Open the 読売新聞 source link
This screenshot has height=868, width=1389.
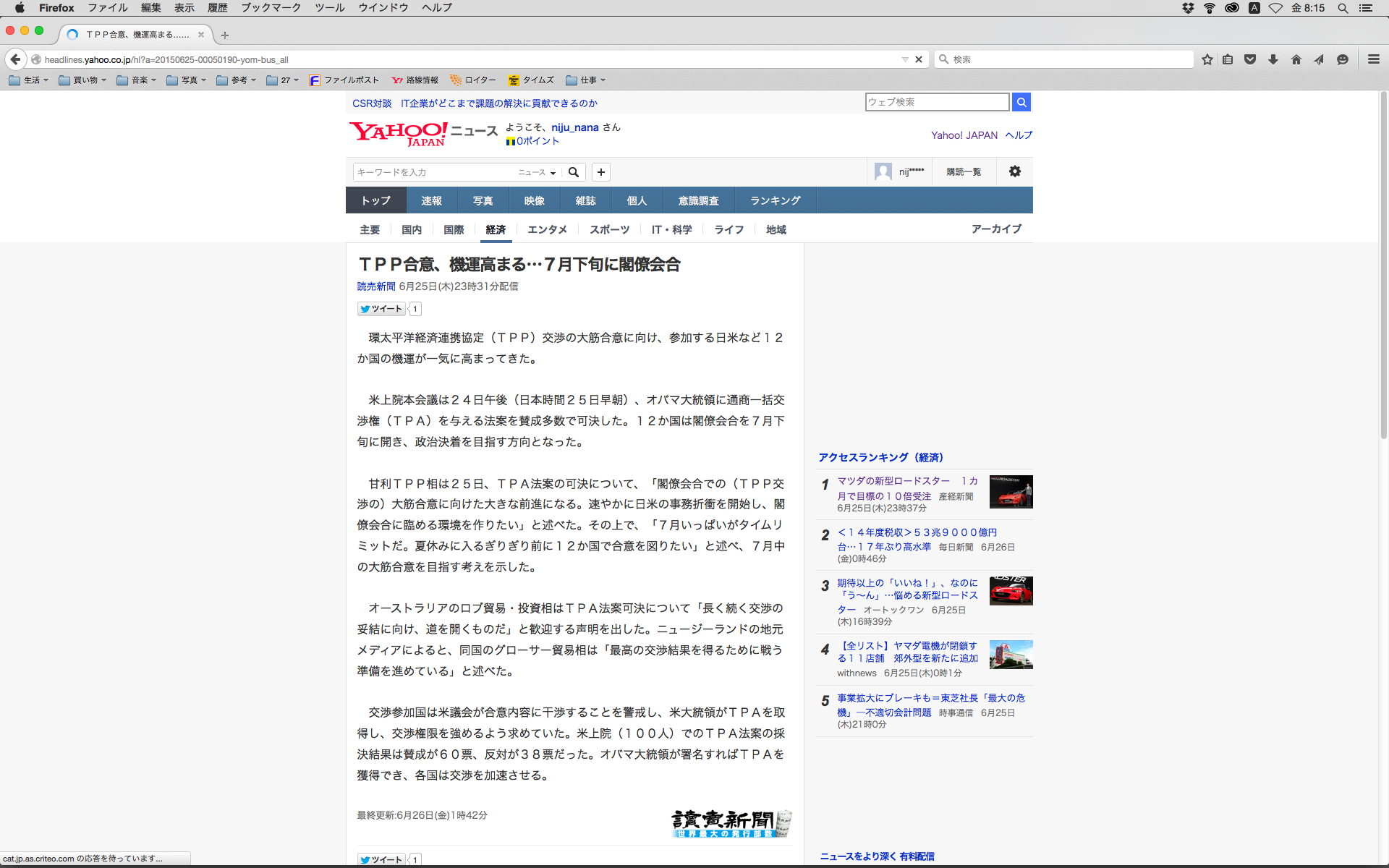click(376, 286)
